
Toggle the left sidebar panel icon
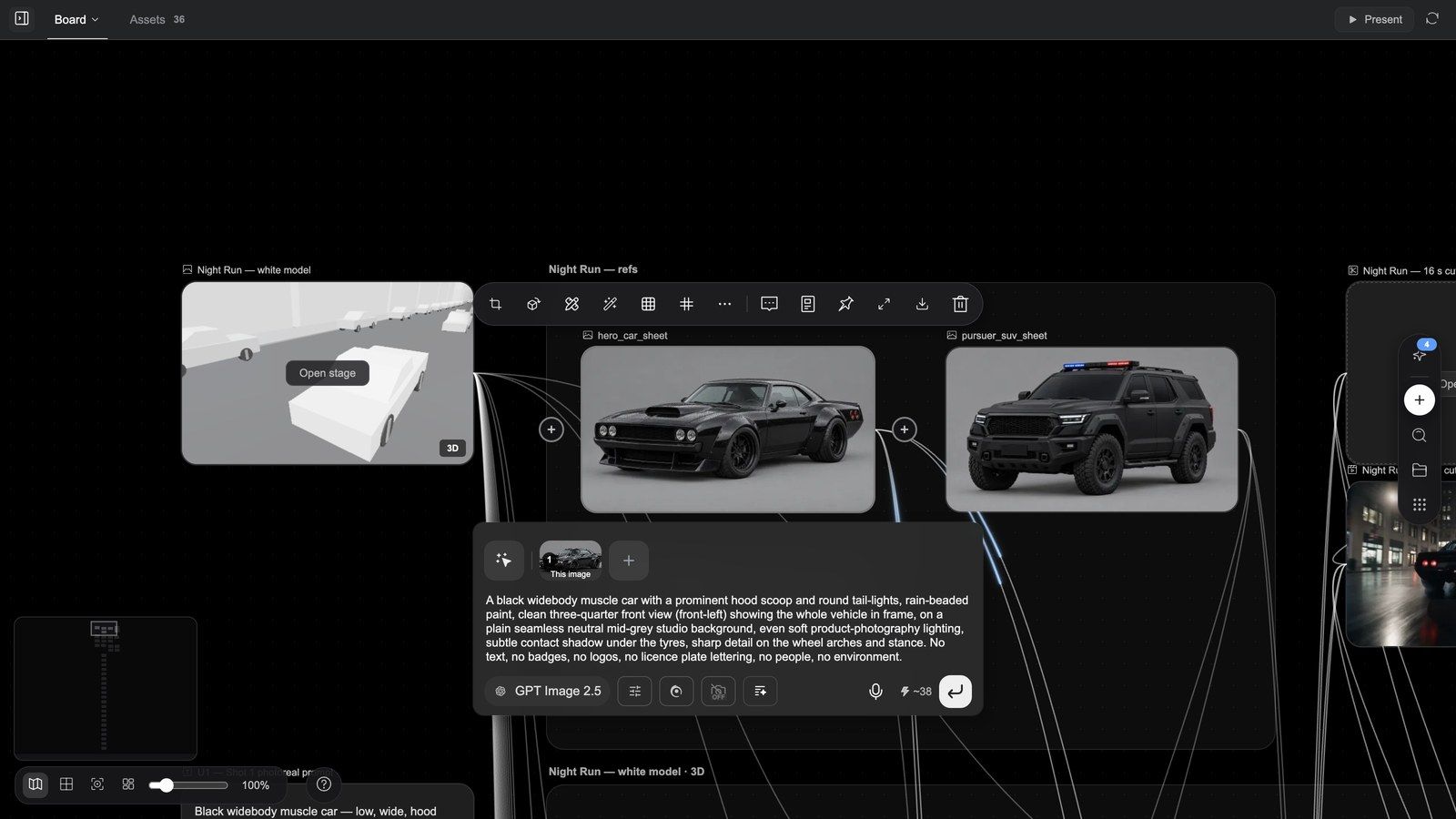pos(22,18)
